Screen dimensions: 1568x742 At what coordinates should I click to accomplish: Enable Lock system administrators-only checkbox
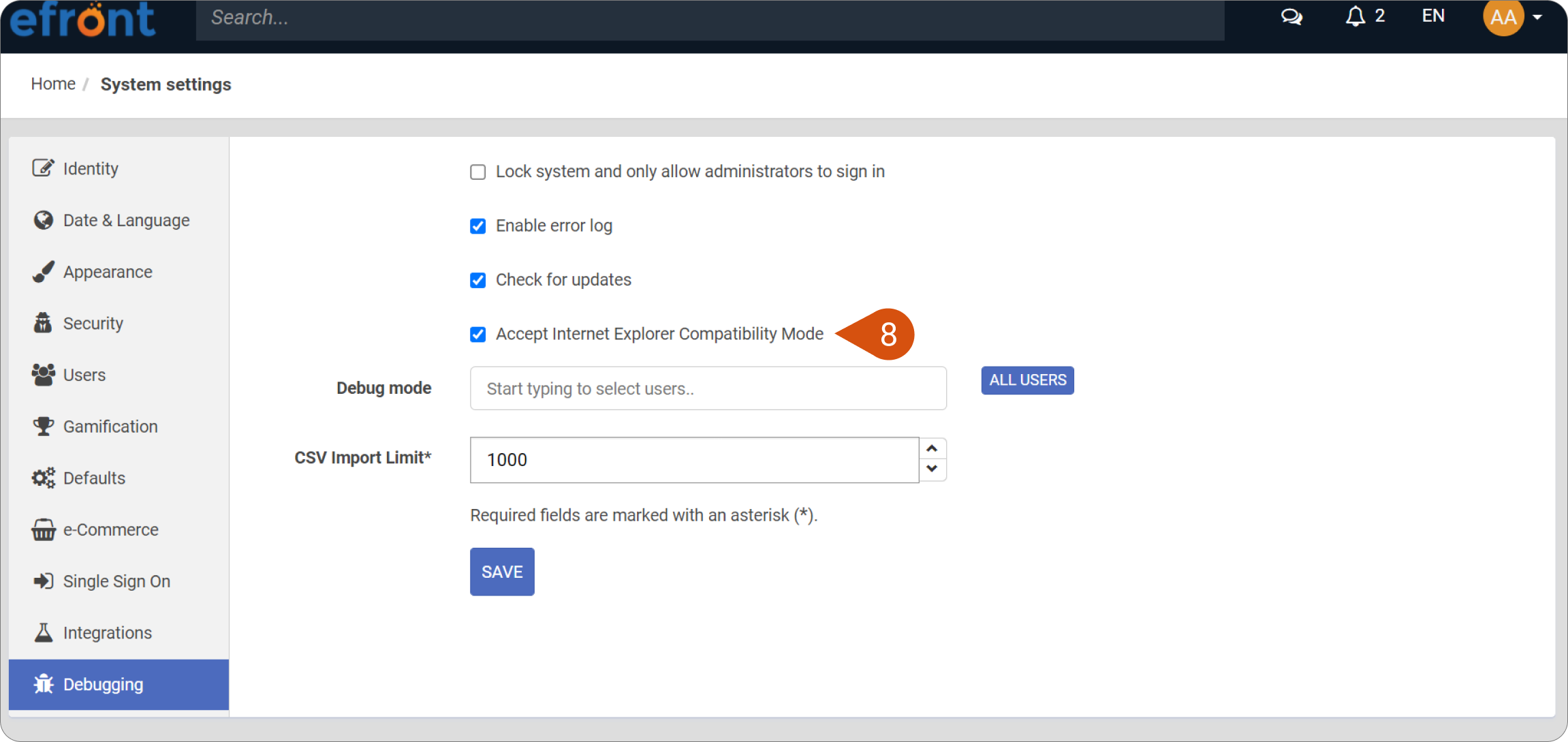pos(478,172)
